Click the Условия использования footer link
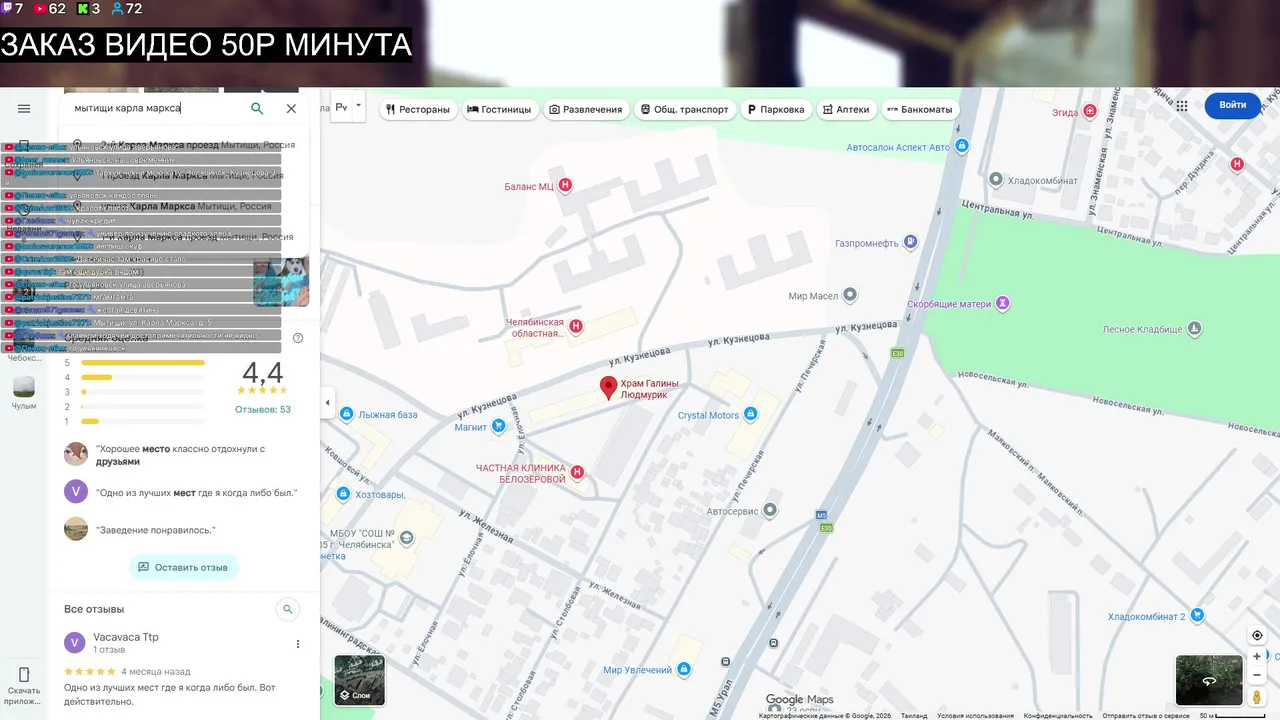Viewport: 1280px width, 720px height. pos(975,716)
